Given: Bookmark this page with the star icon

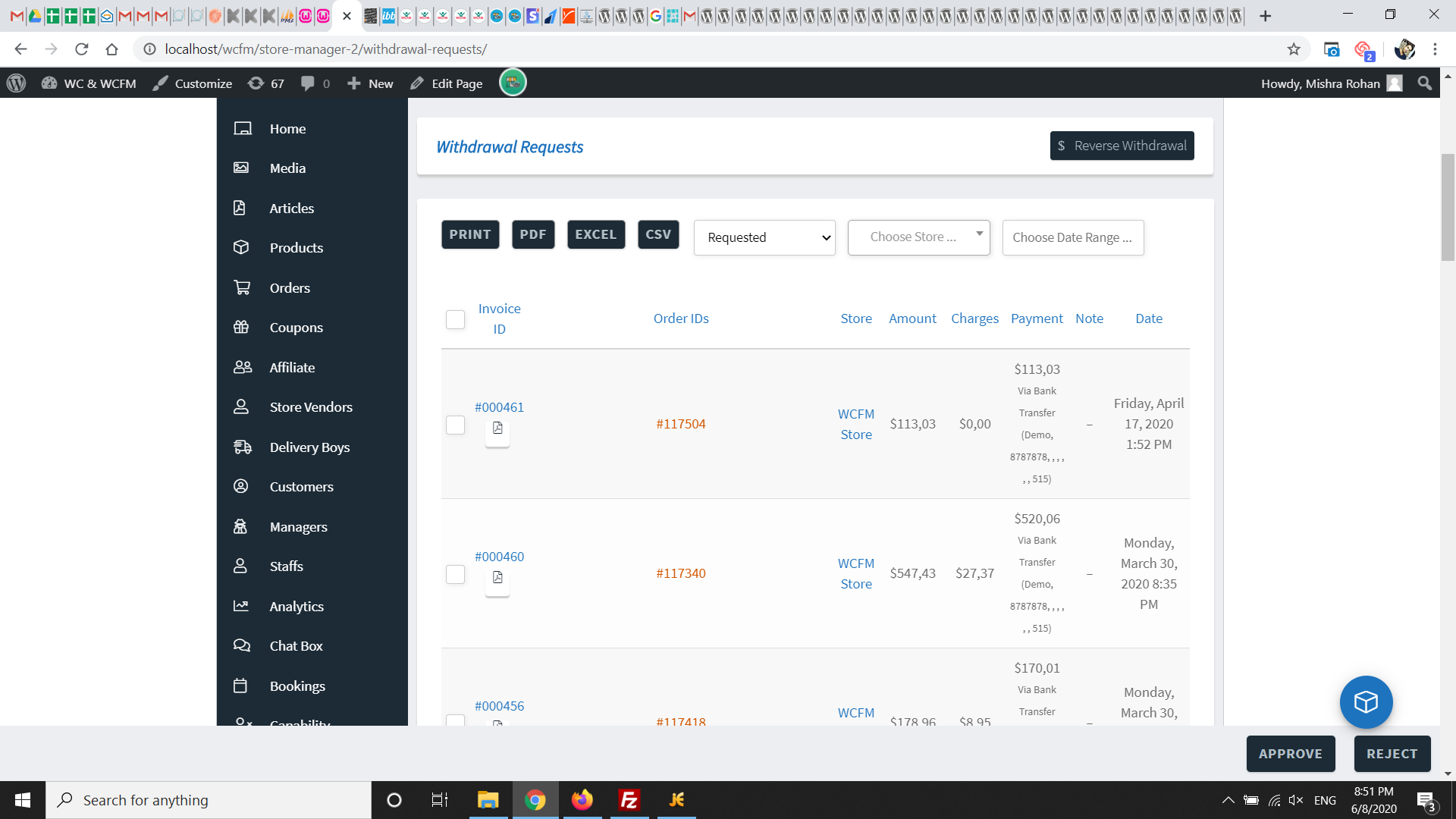Looking at the screenshot, I should click(x=1294, y=49).
